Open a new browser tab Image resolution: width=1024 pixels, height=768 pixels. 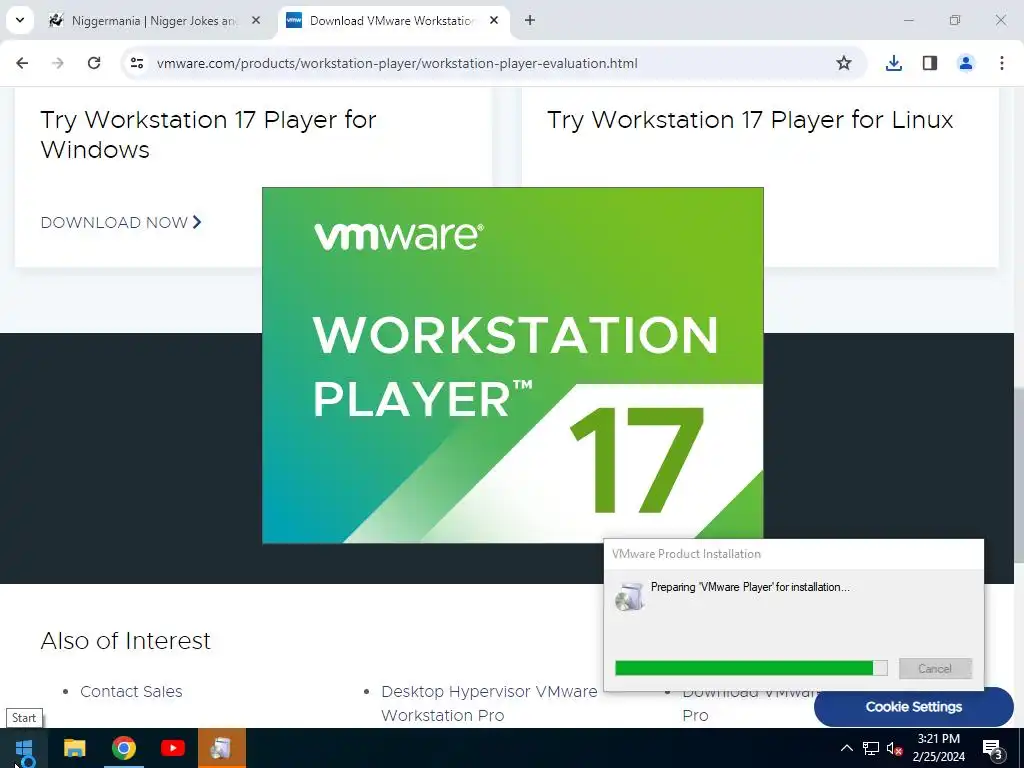pos(530,20)
